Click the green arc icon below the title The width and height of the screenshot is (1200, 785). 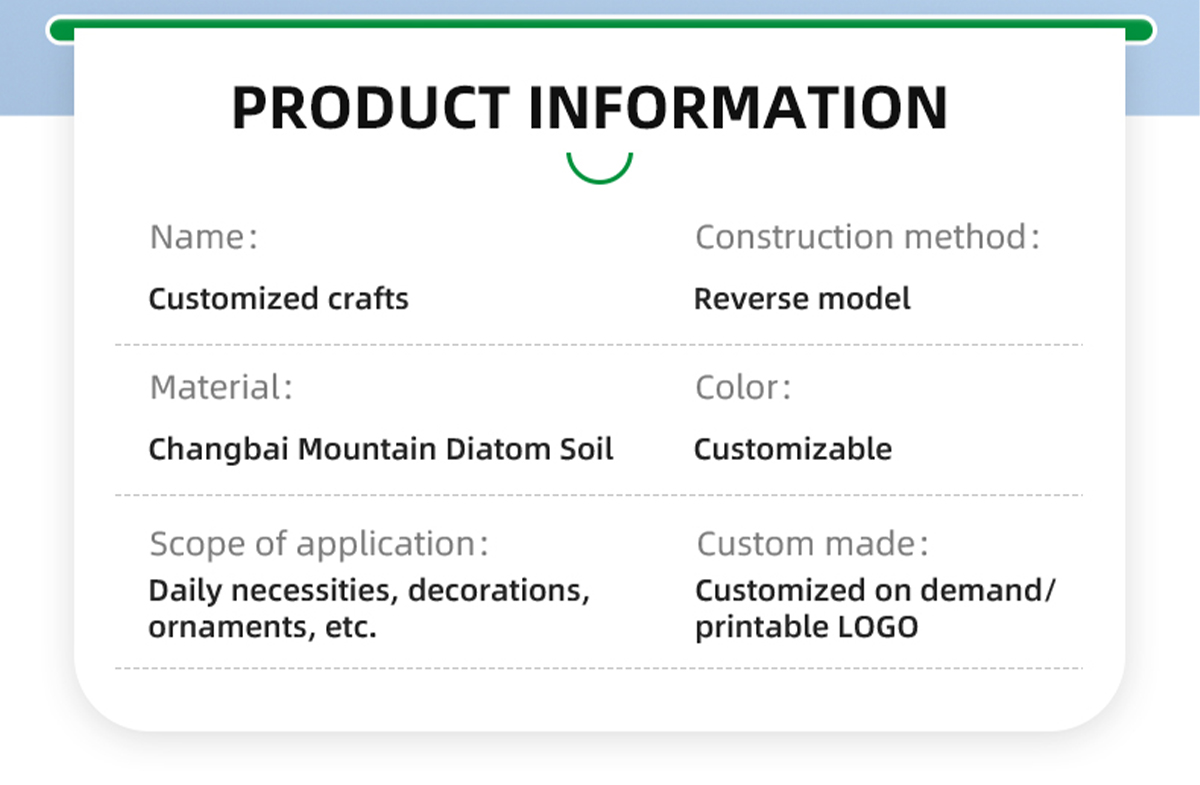(x=600, y=172)
